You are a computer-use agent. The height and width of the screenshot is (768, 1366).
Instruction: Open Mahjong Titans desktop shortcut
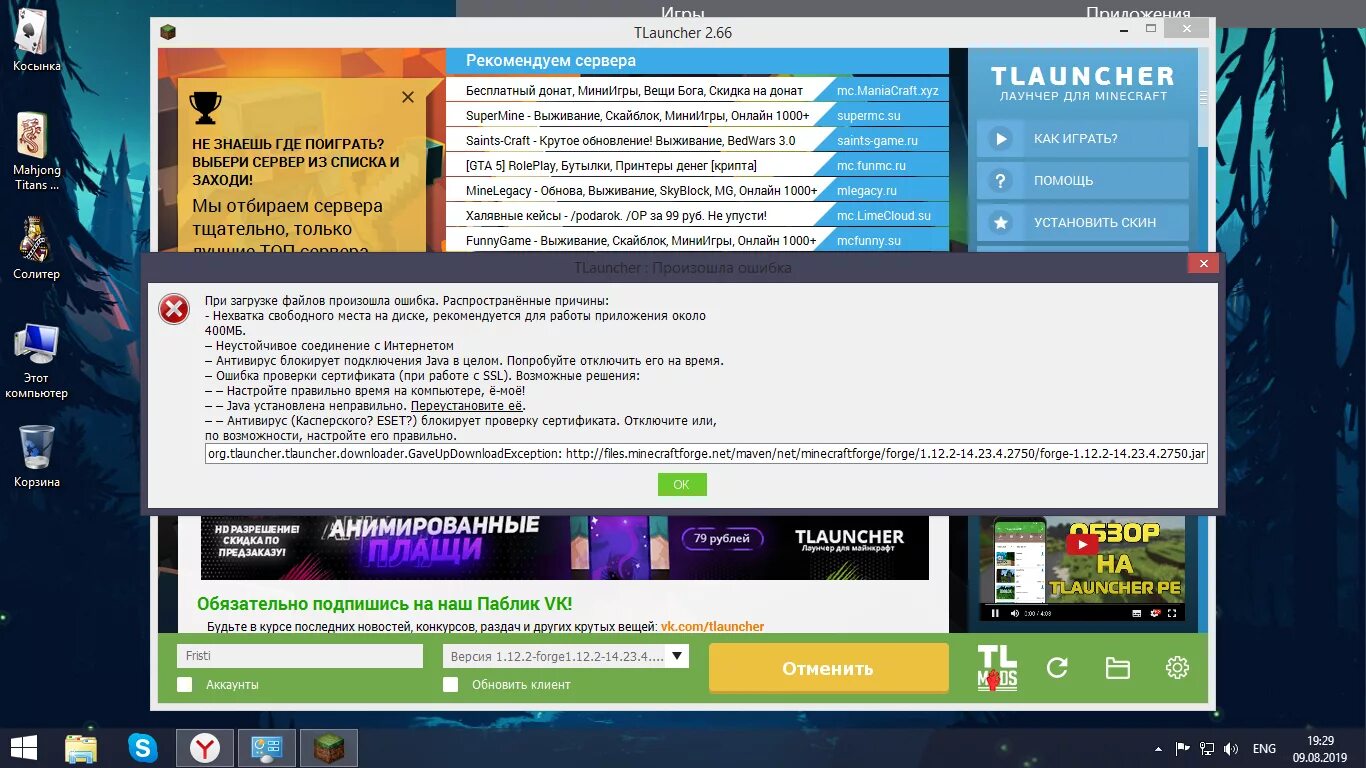point(36,151)
